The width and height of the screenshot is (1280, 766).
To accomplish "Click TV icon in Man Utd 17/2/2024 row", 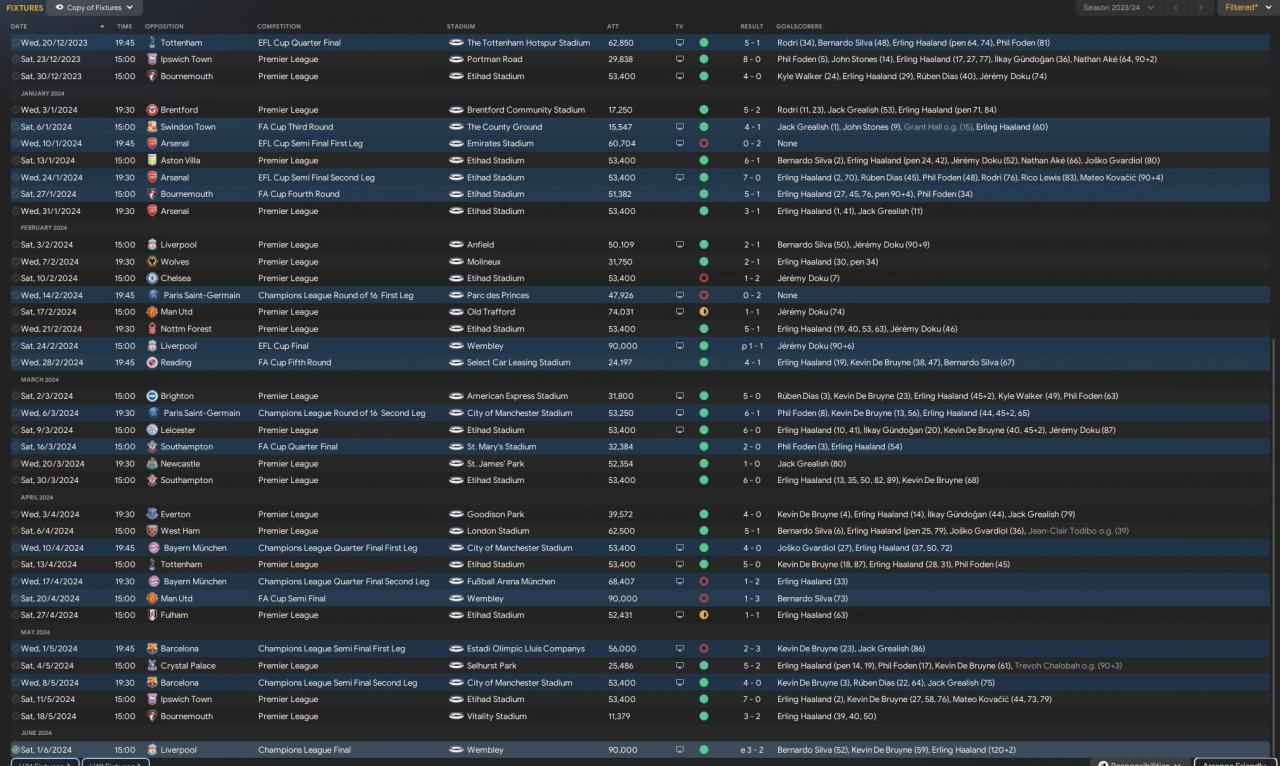I will coord(680,312).
